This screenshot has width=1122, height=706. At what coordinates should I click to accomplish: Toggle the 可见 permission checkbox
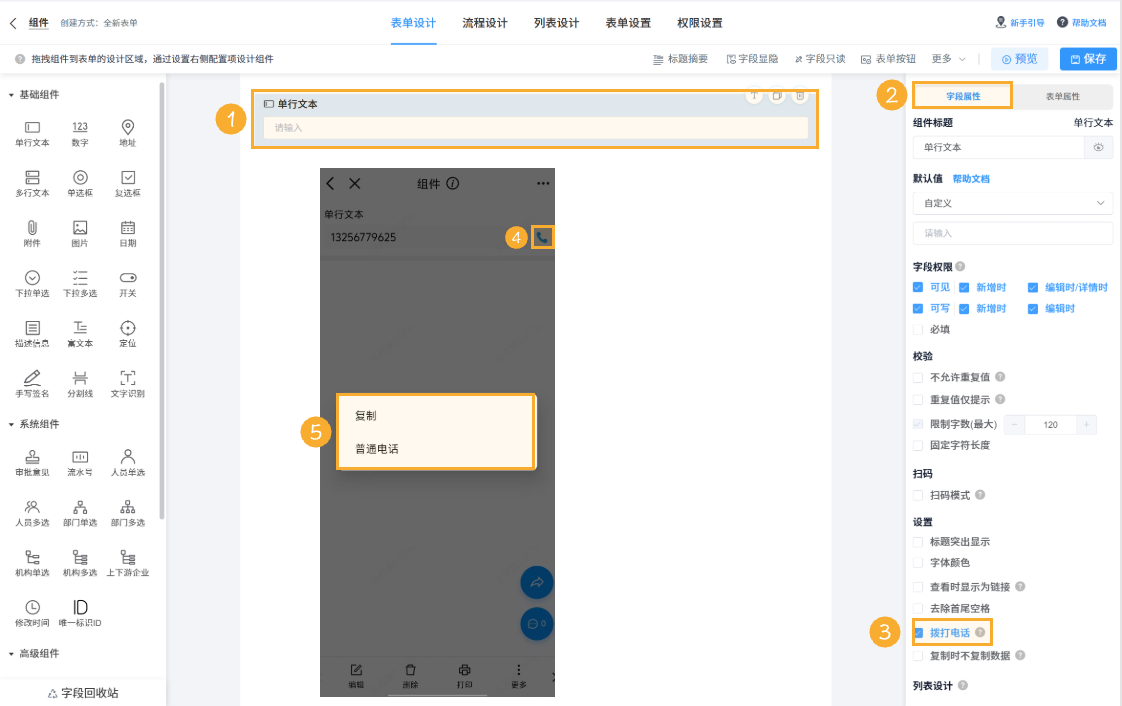coord(918,288)
